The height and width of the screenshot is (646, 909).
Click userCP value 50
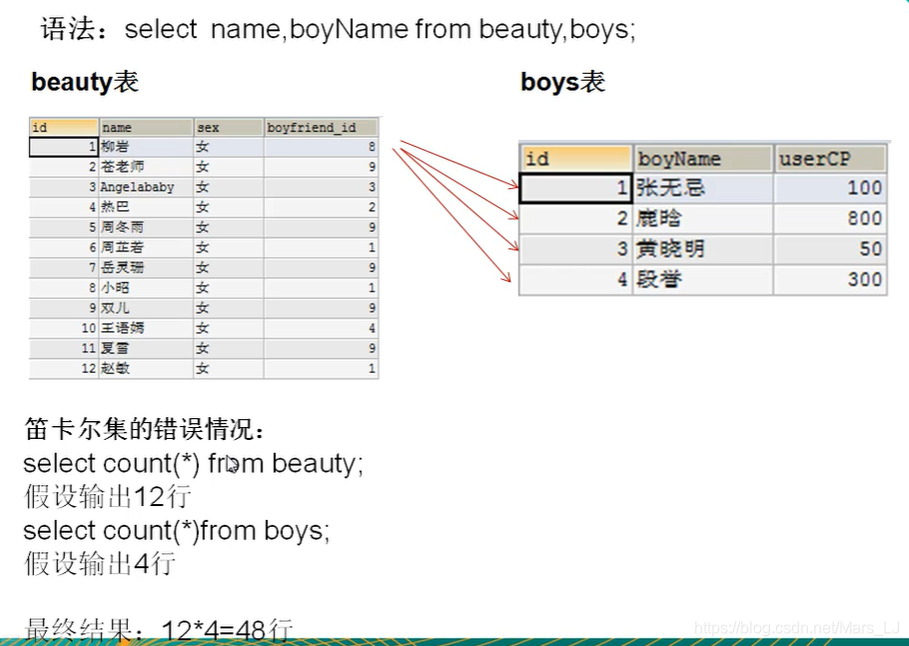[831, 249]
